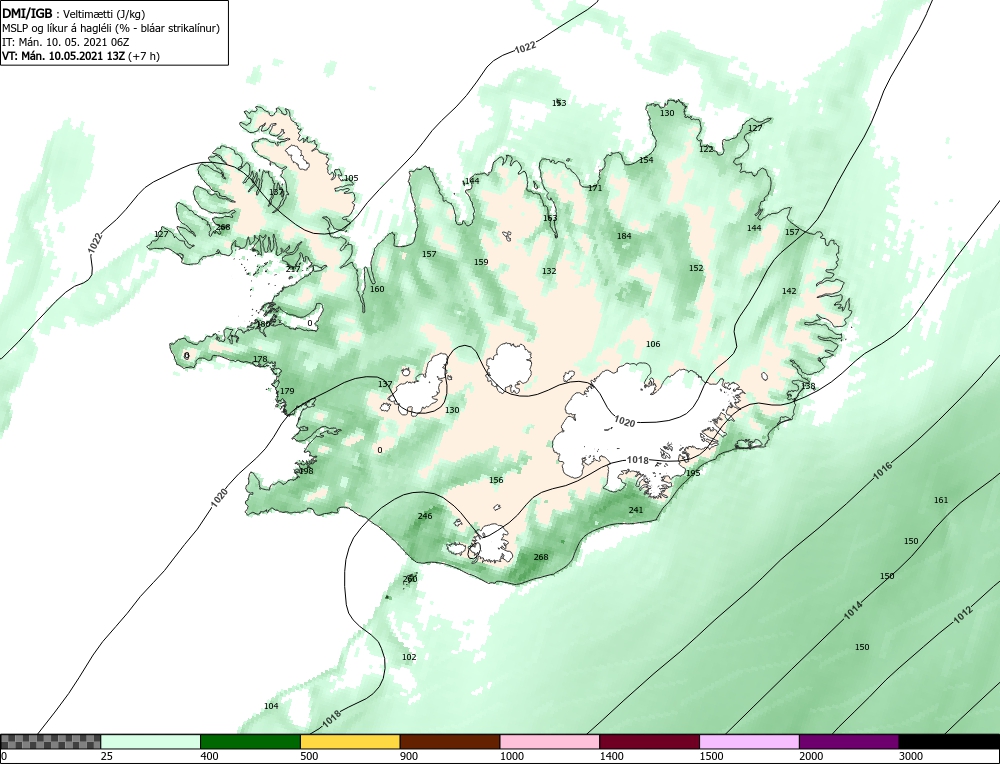Click the map value "122"
The width and height of the screenshot is (1000, 764).
coord(706,149)
